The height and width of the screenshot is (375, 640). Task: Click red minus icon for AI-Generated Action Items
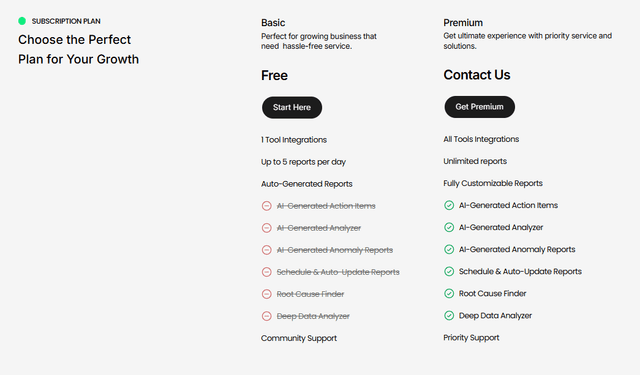point(267,206)
